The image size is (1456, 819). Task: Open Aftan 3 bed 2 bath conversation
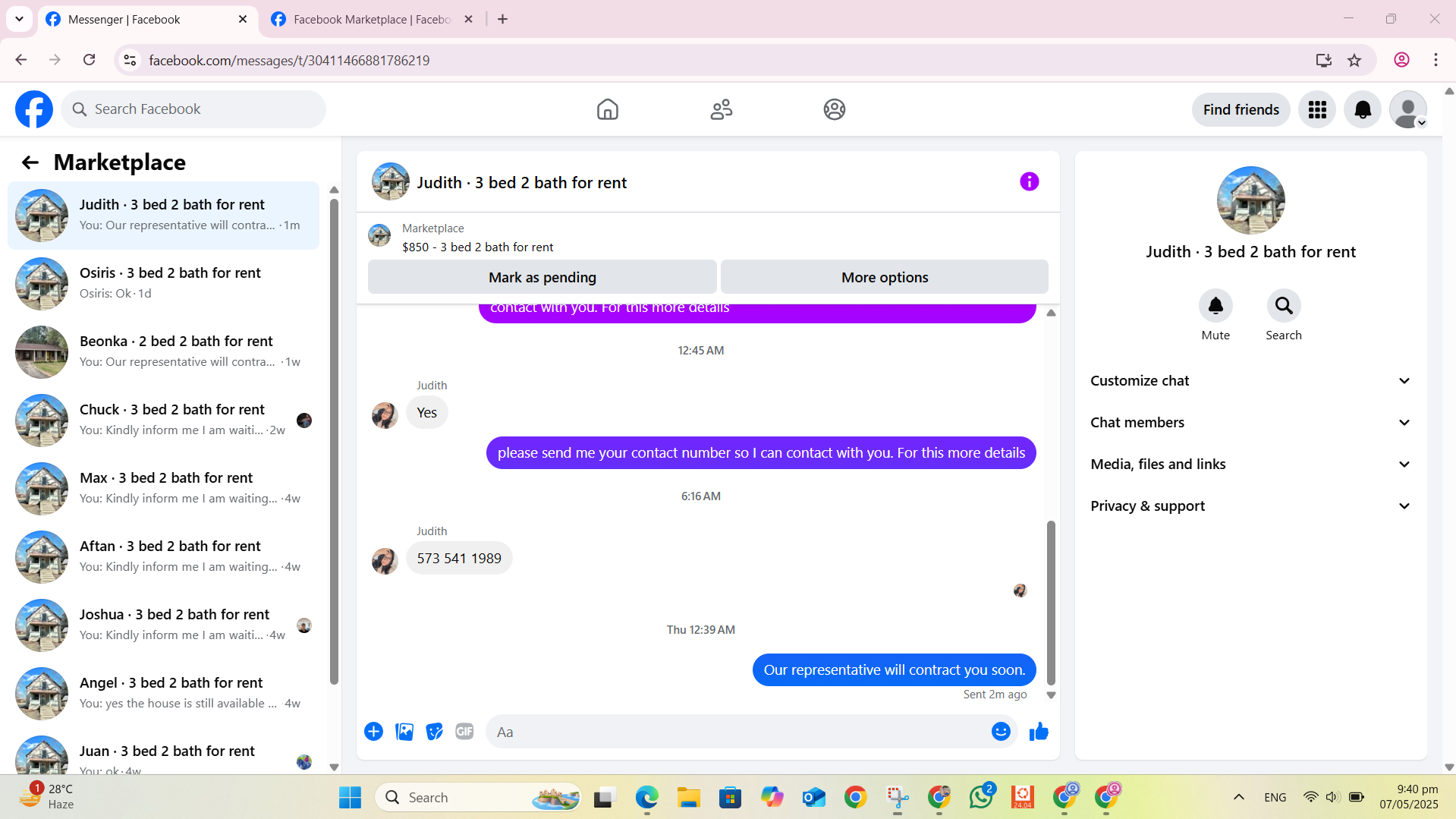(163, 557)
